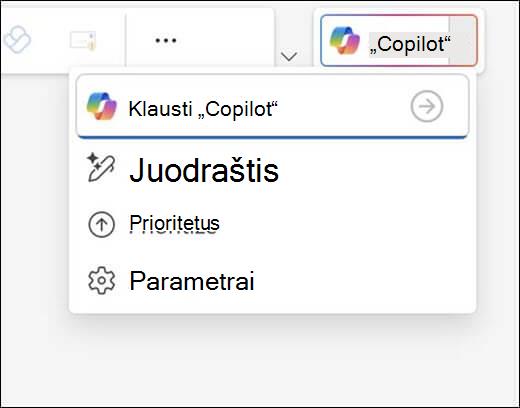520x408 pixels.
Task: Click the faded envelope icon in toolbar
Action: (83, 41)
